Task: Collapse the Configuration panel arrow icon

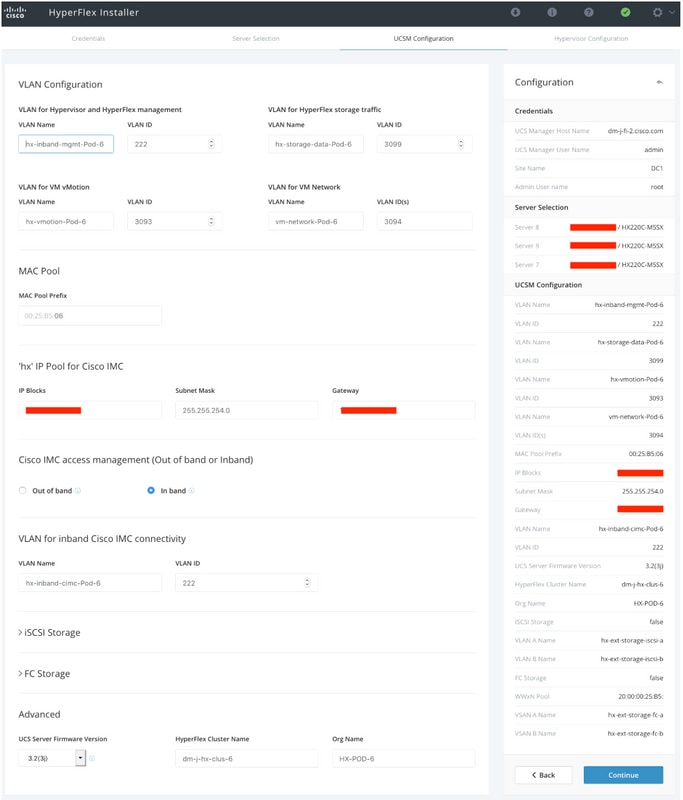Action: [660, 82]
